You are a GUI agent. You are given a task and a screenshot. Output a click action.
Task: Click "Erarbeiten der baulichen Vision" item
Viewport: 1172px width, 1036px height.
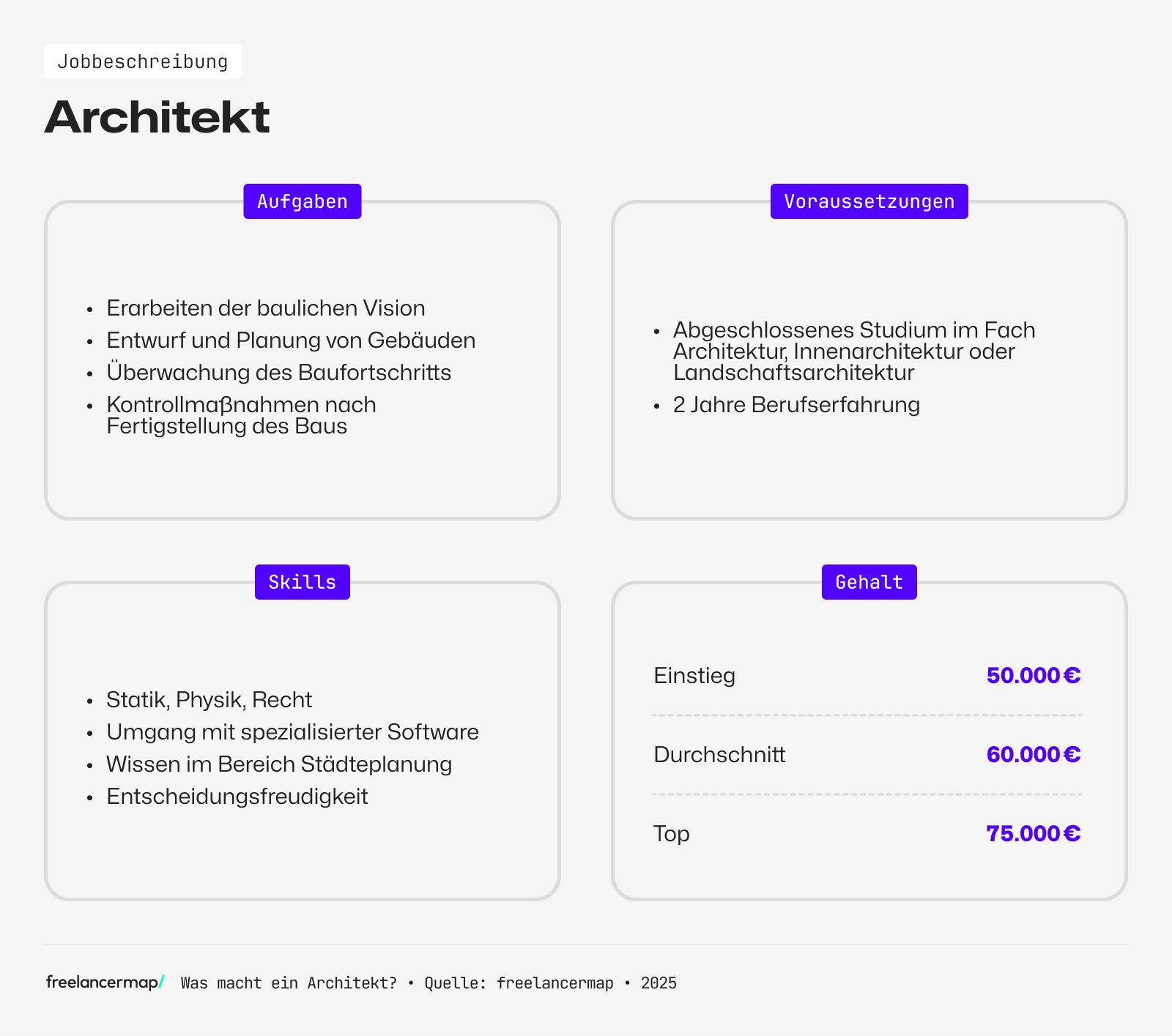click(x=266, y=308)
